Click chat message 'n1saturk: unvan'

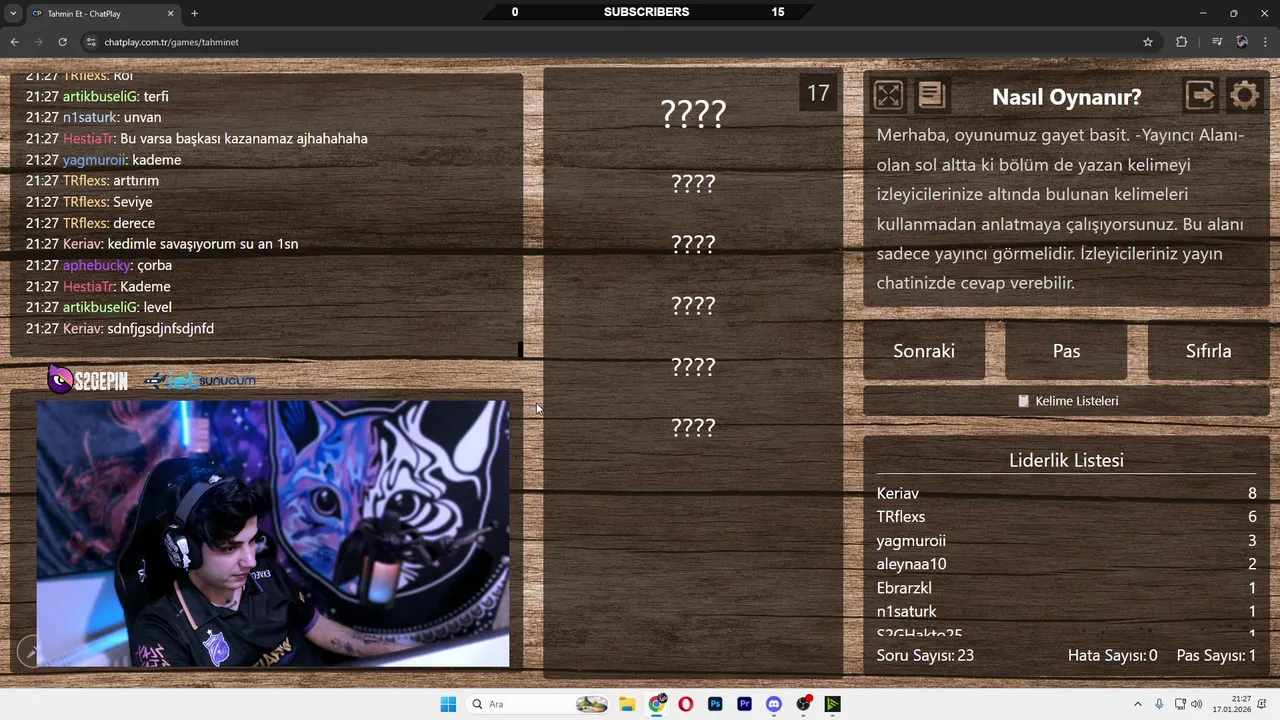tap(93, 118)
